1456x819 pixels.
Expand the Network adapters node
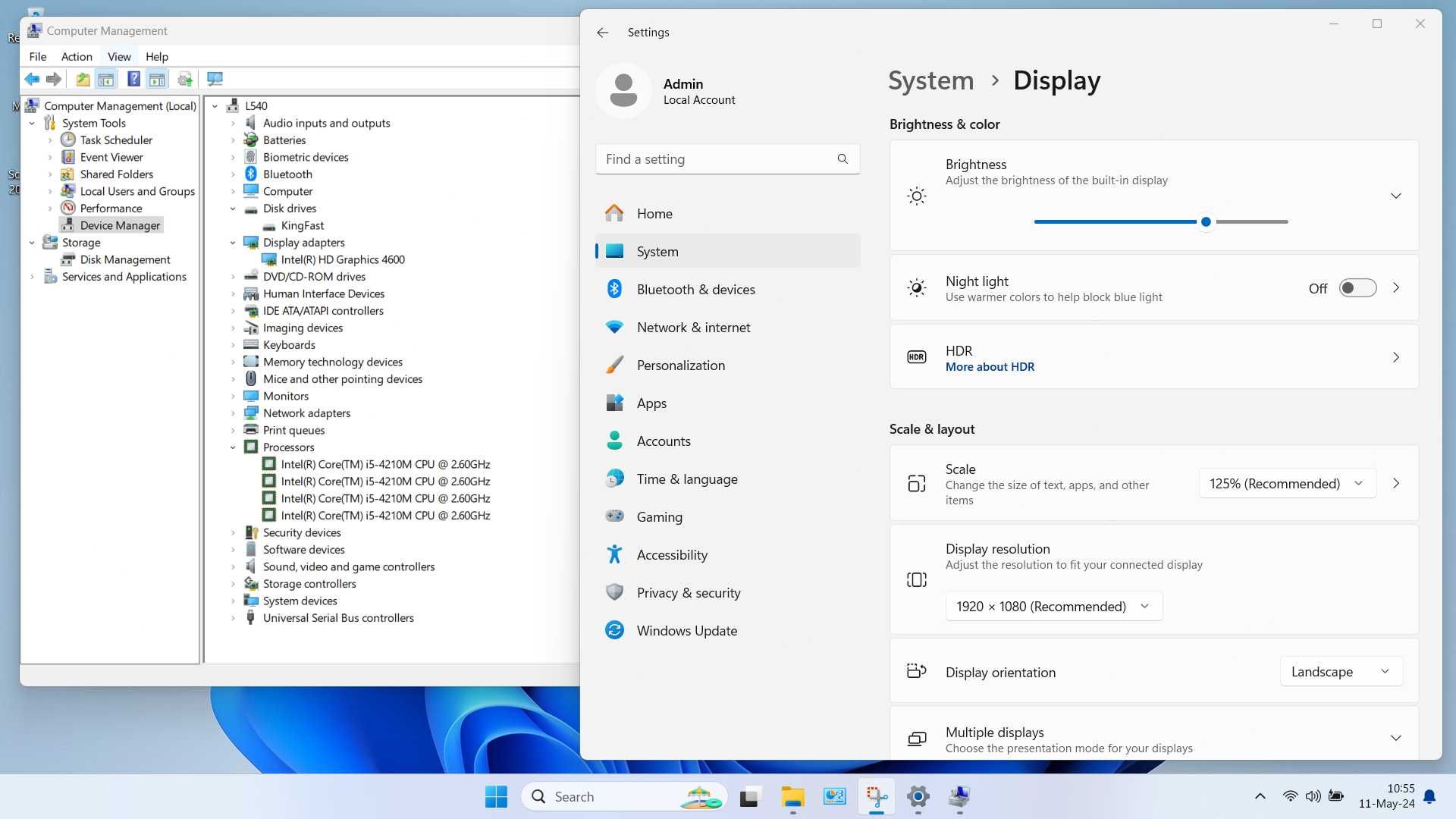tap(233, 413)
